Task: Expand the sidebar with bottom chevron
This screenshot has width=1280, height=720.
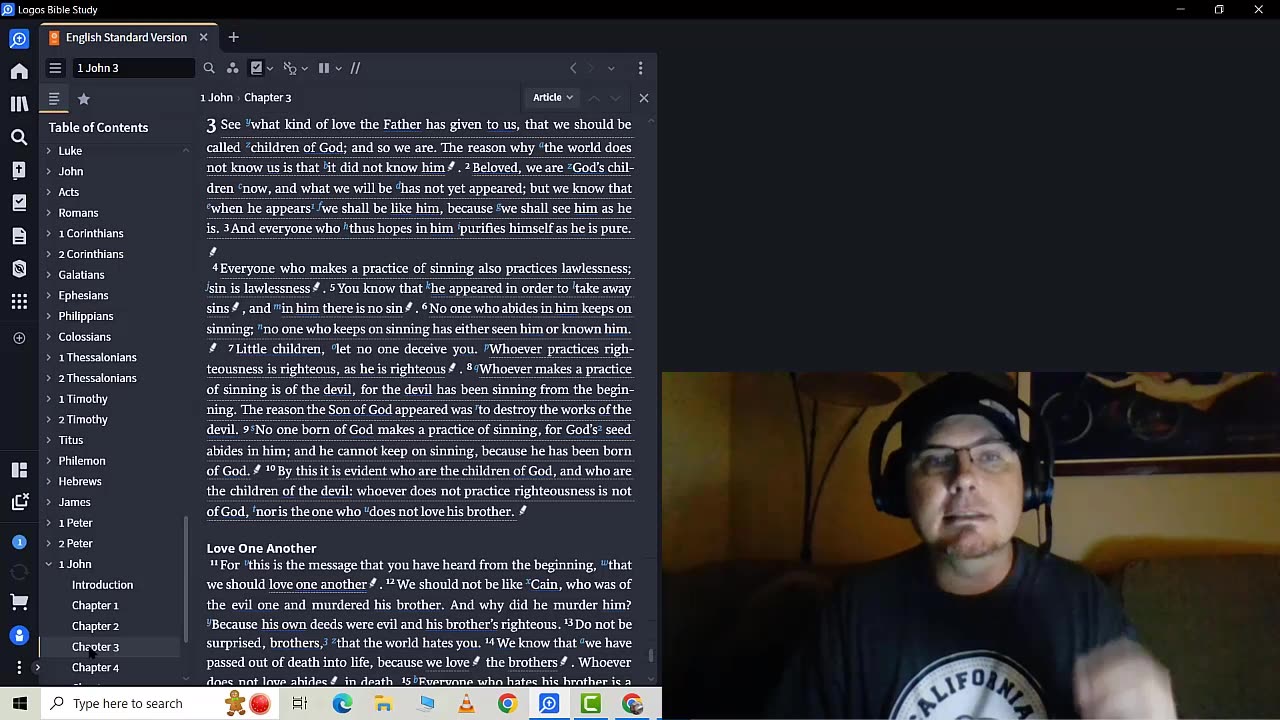Action: (x=37, y=667)
